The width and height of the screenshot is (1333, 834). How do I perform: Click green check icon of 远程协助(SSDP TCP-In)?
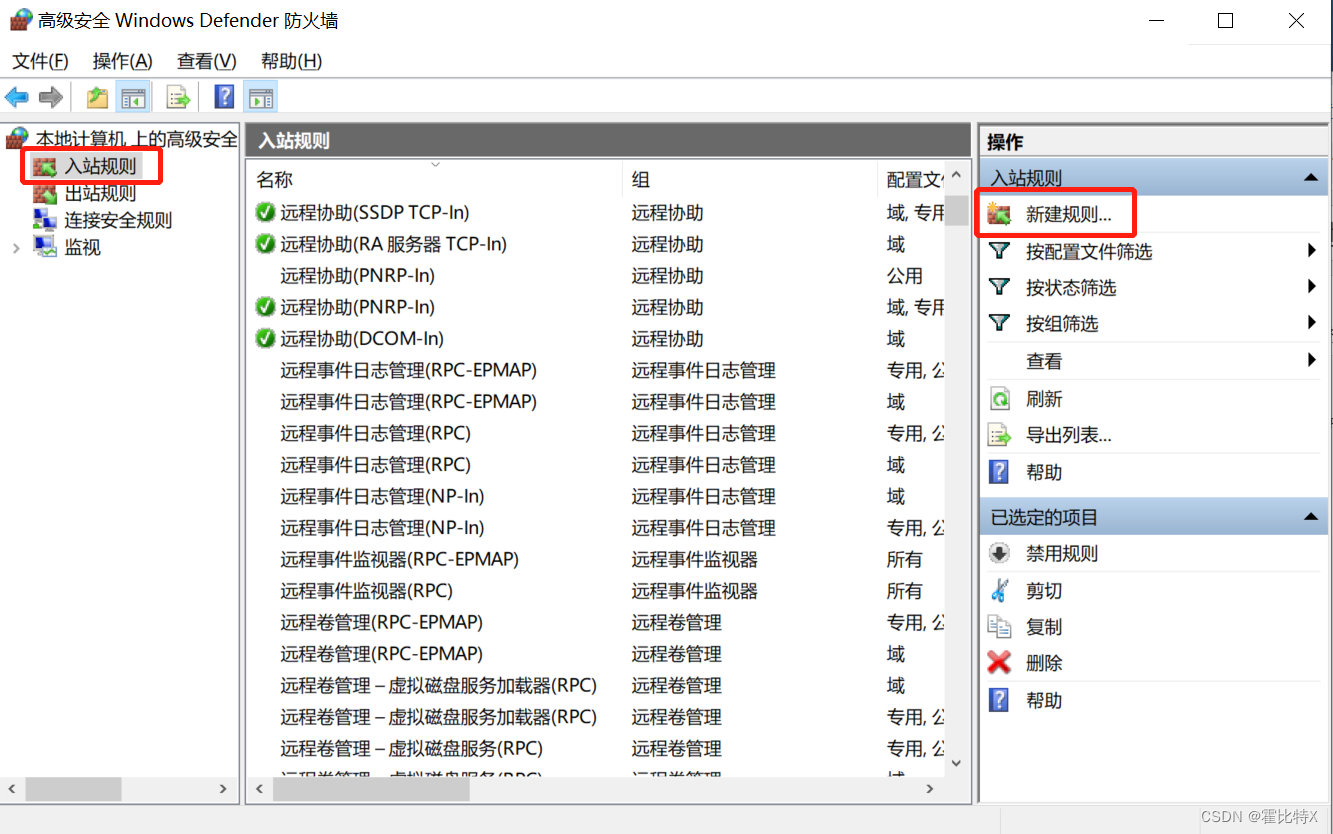pos(265,212)
